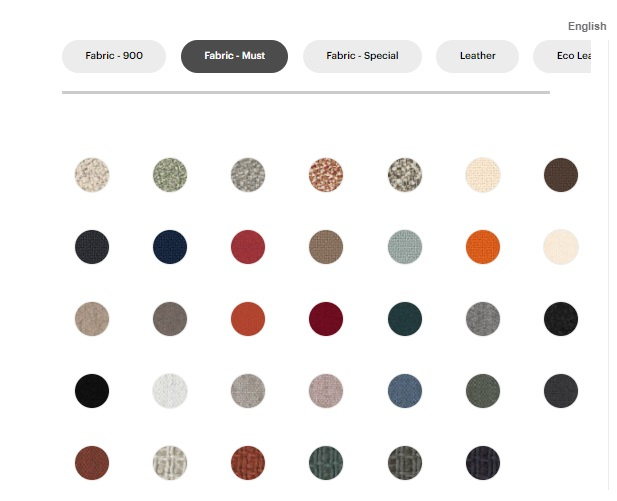Select the green plaid swatch in bottom row
617x501 pixels.
[326, 463]
